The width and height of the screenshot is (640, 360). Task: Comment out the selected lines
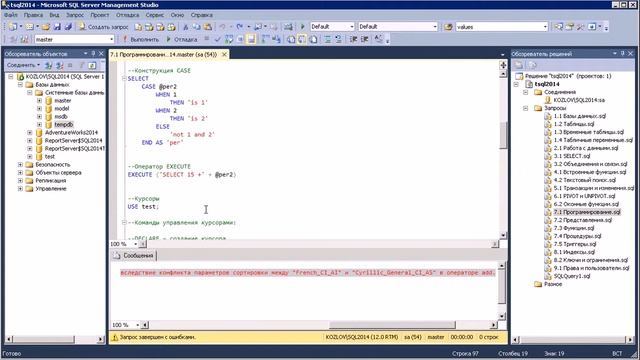tap(327, 39)
